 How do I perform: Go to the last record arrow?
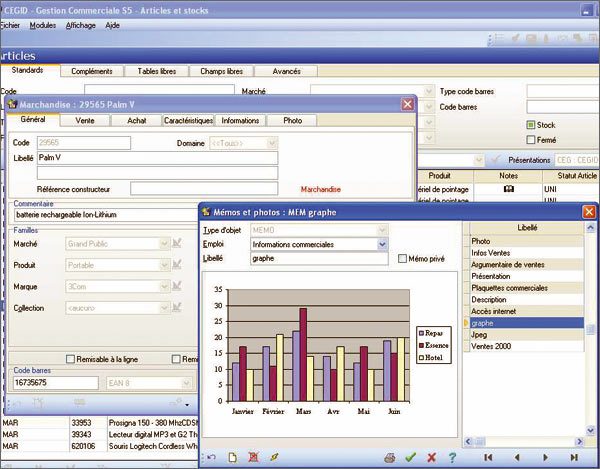click(x=573, y=457)
